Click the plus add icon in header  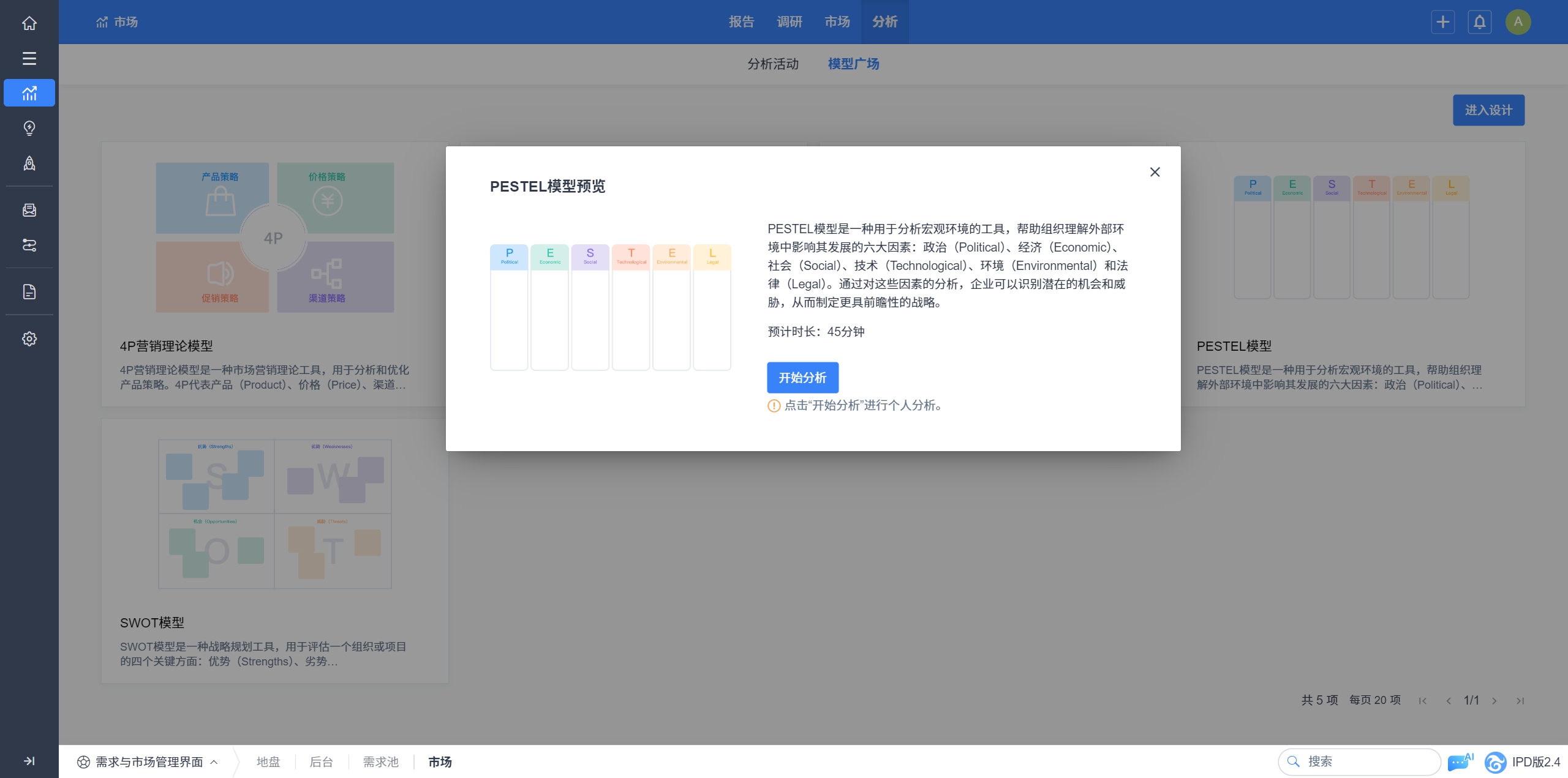[1442, 22]
